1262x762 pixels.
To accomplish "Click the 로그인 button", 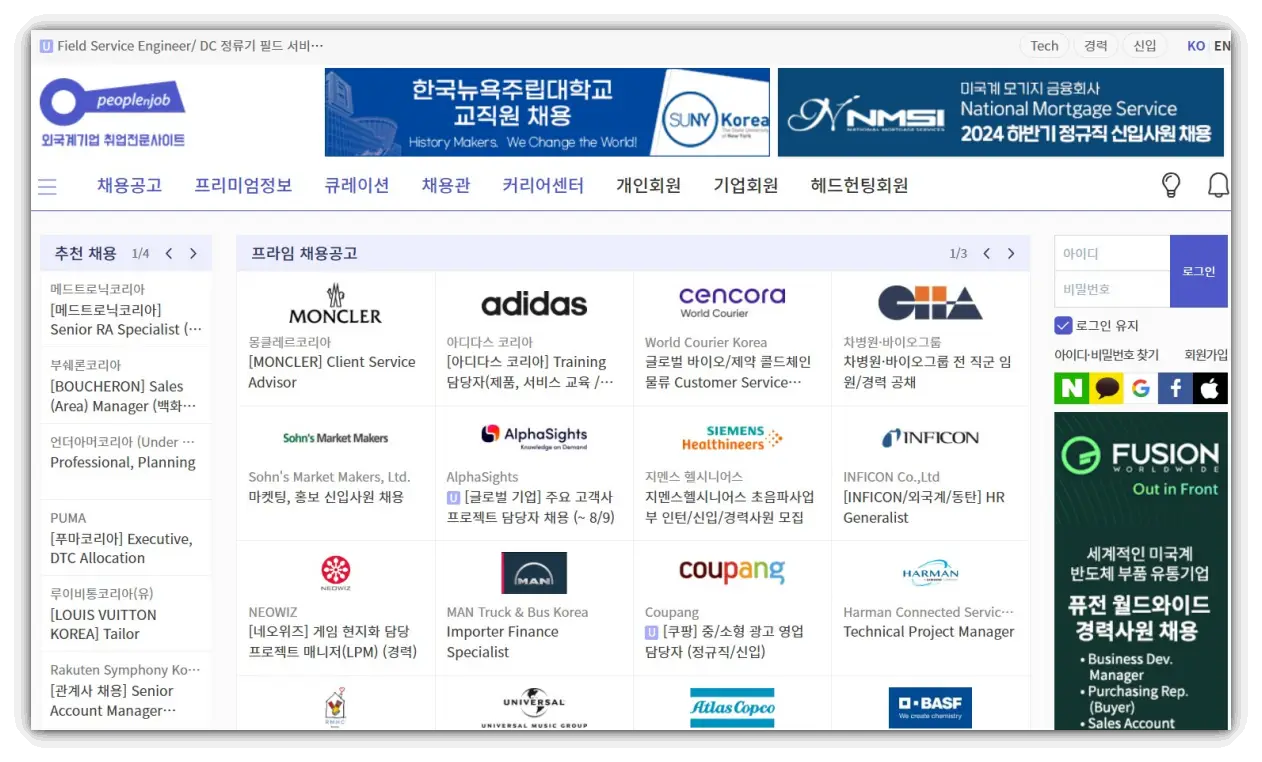I will [x=1198, y=271].
